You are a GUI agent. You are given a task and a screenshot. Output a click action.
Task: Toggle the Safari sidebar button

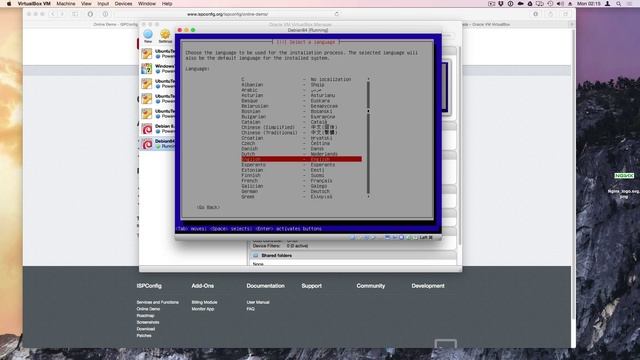coord(76,14)
